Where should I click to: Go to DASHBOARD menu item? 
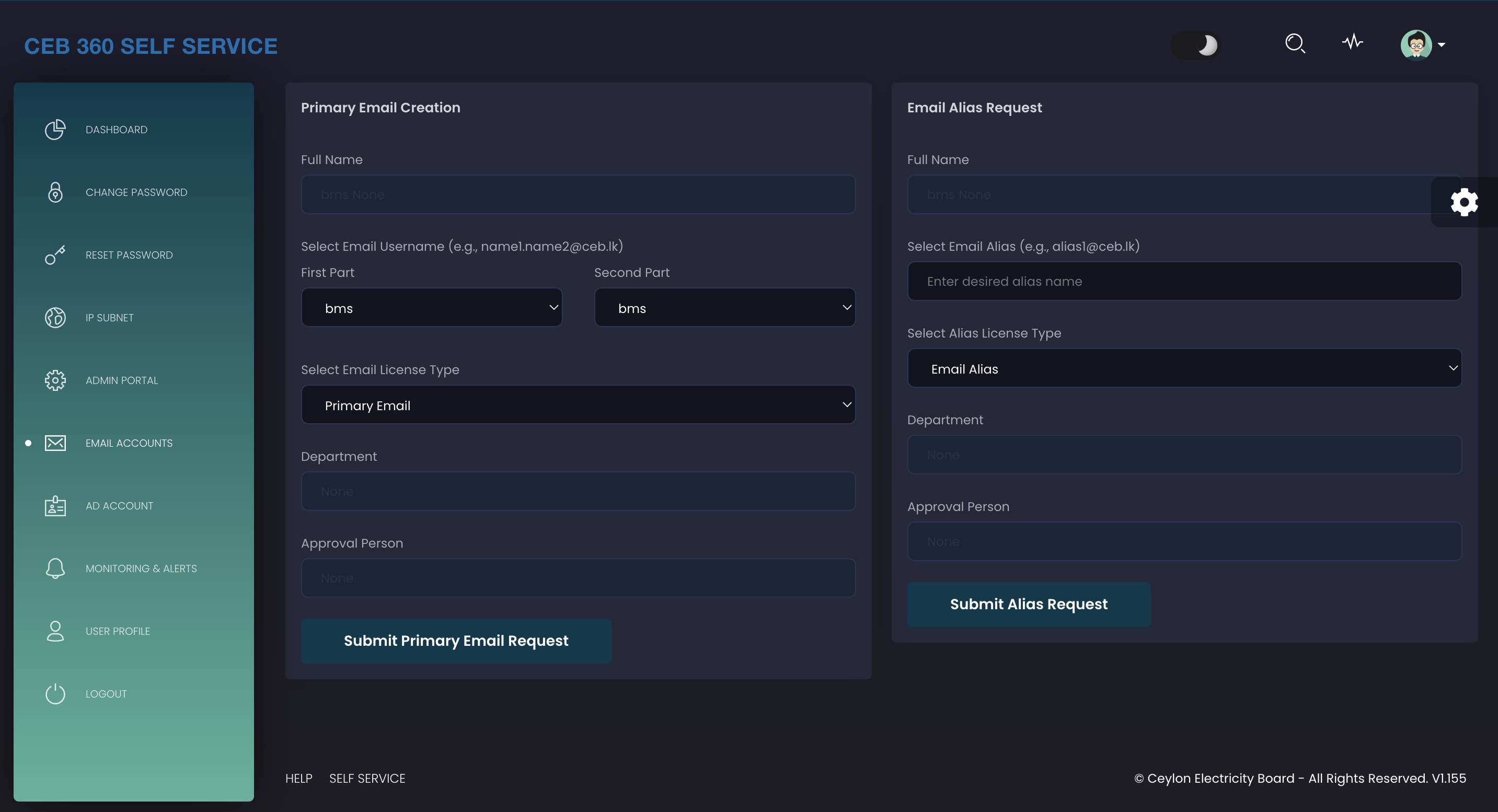[117, 130]
